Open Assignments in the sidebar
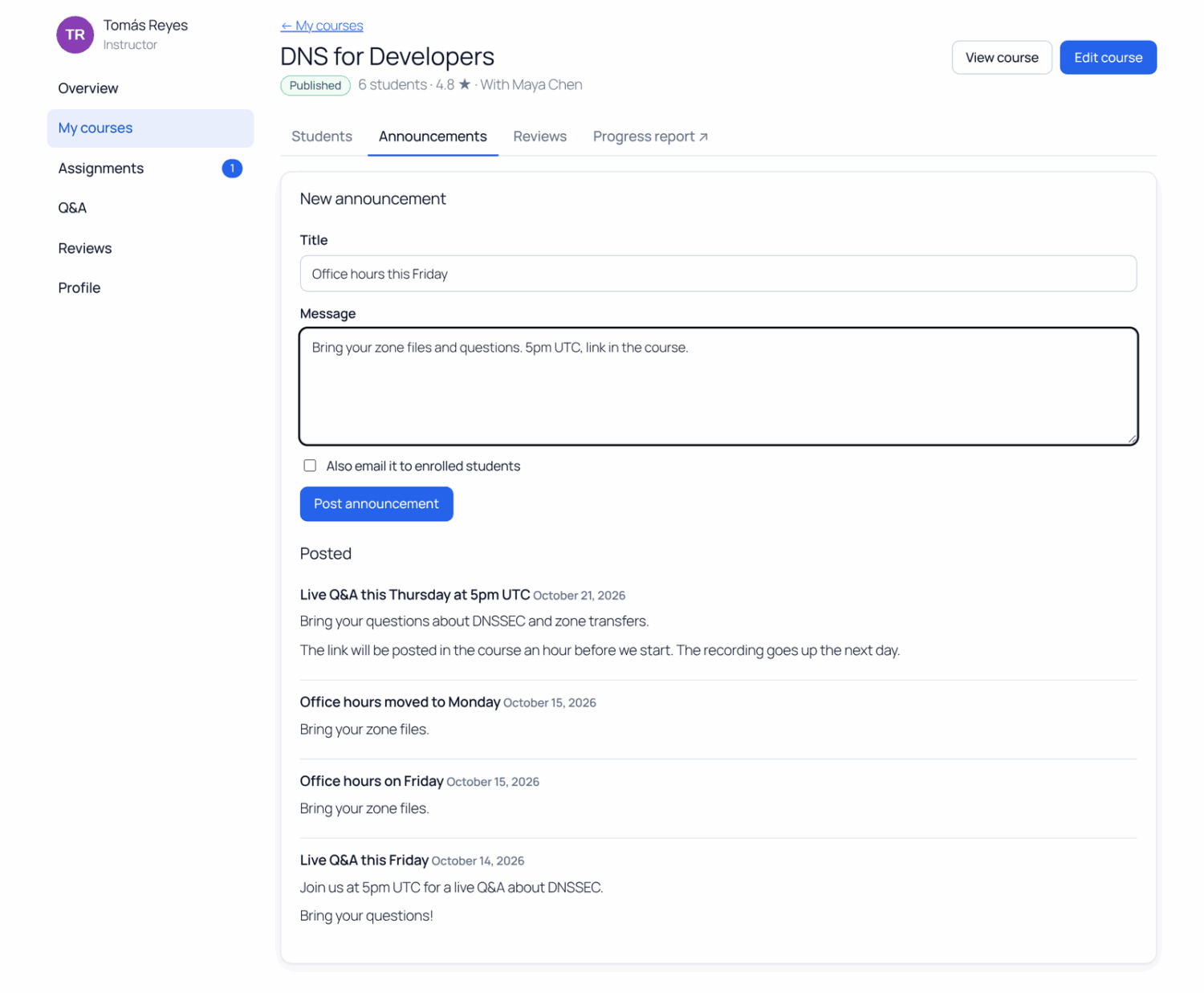This screenshot has width=1204, height=993. pyautogui.click(x=151, y=169)
